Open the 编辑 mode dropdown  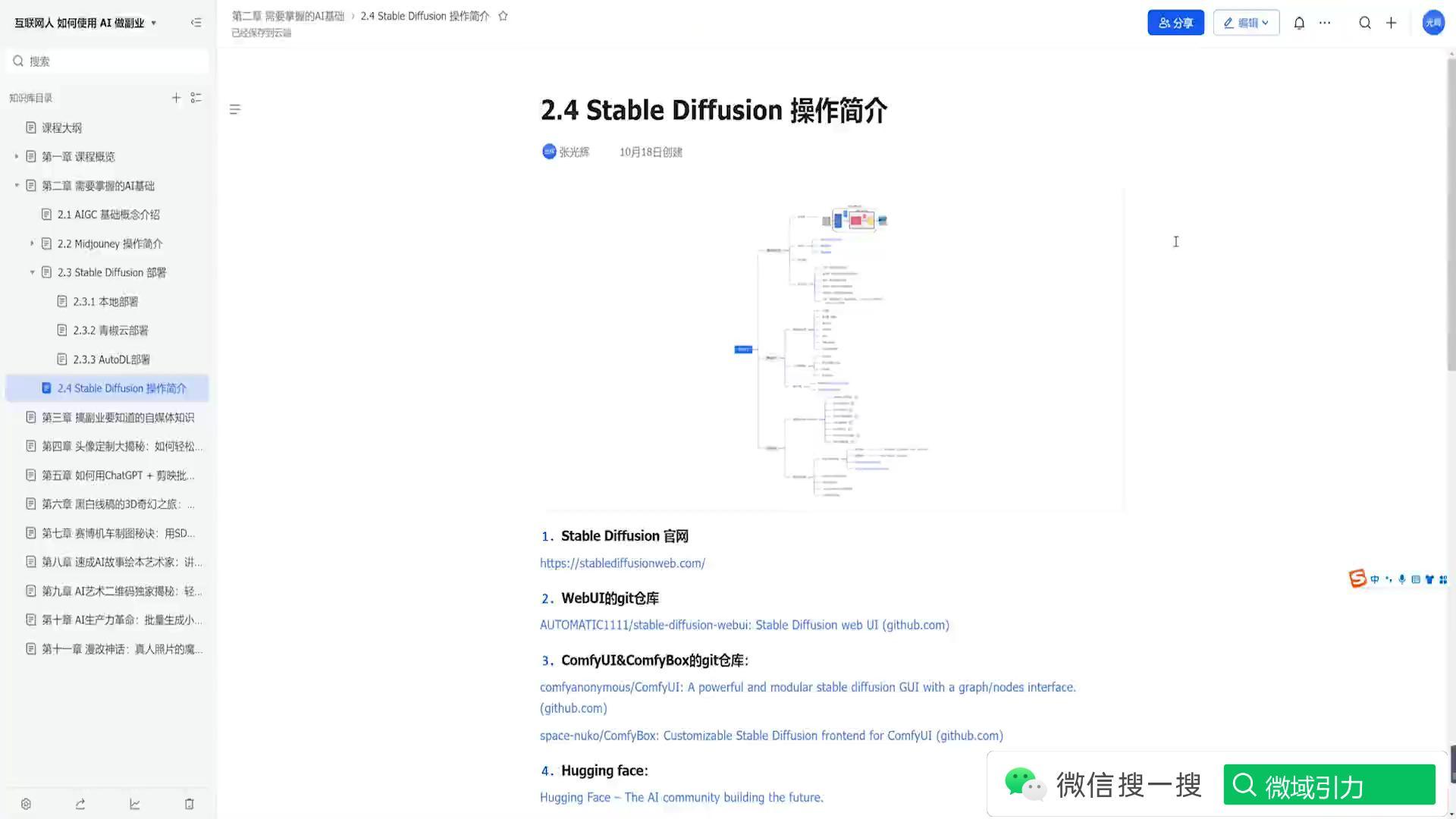1246,23
